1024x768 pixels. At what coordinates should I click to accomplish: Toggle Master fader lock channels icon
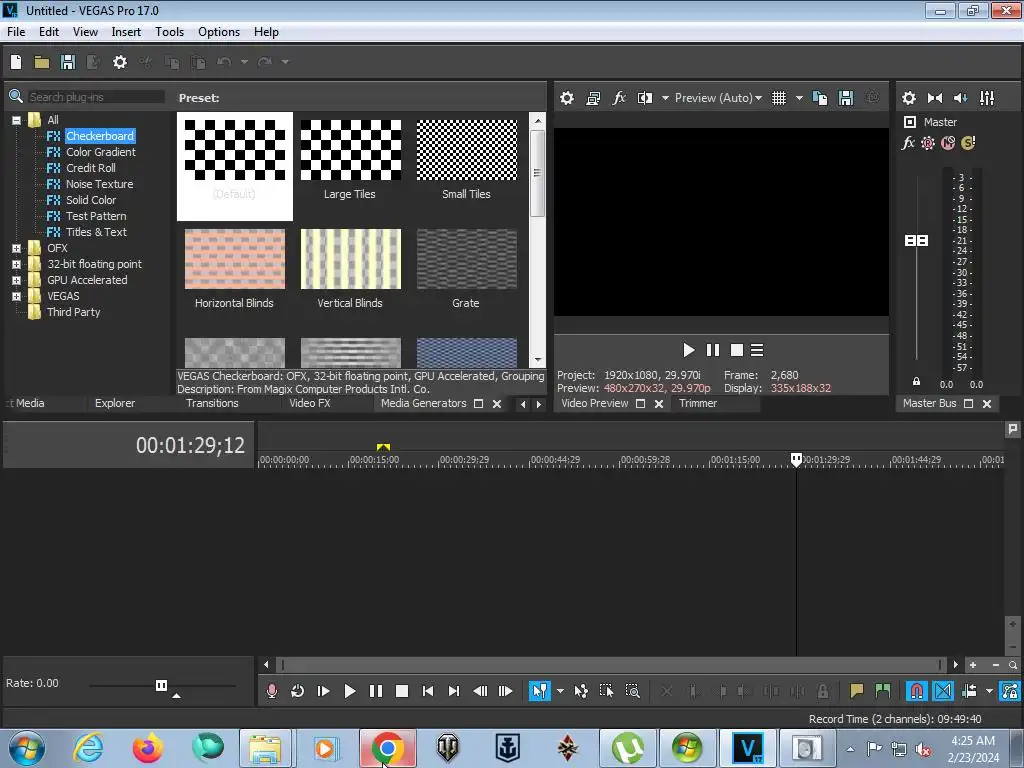(916, 381)
